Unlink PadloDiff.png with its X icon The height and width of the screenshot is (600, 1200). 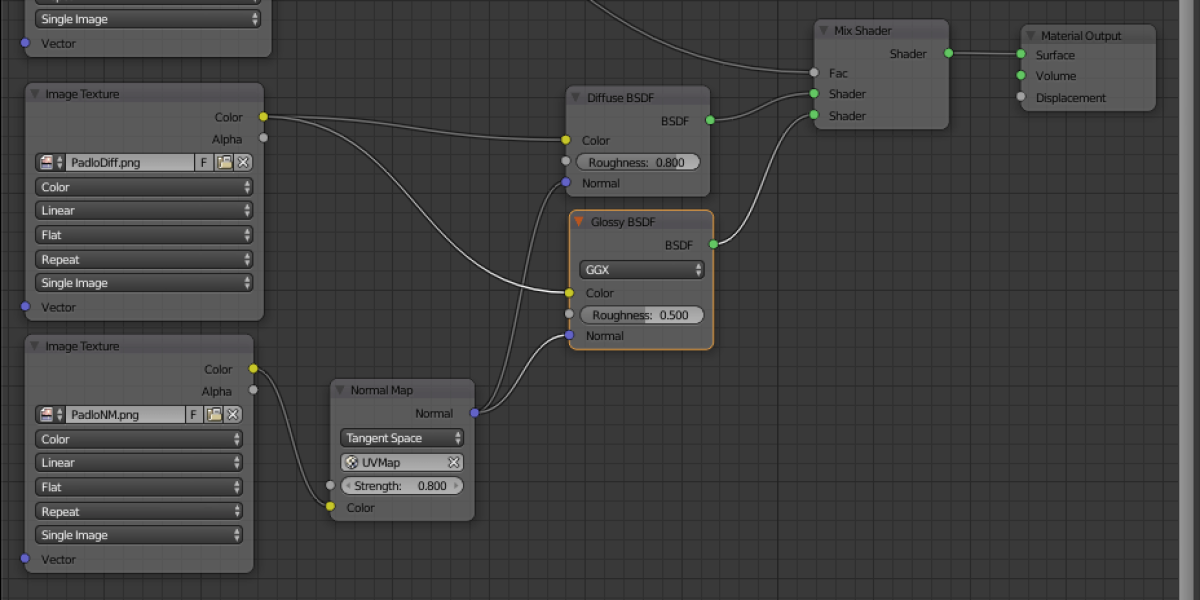[x=243, y=162]
